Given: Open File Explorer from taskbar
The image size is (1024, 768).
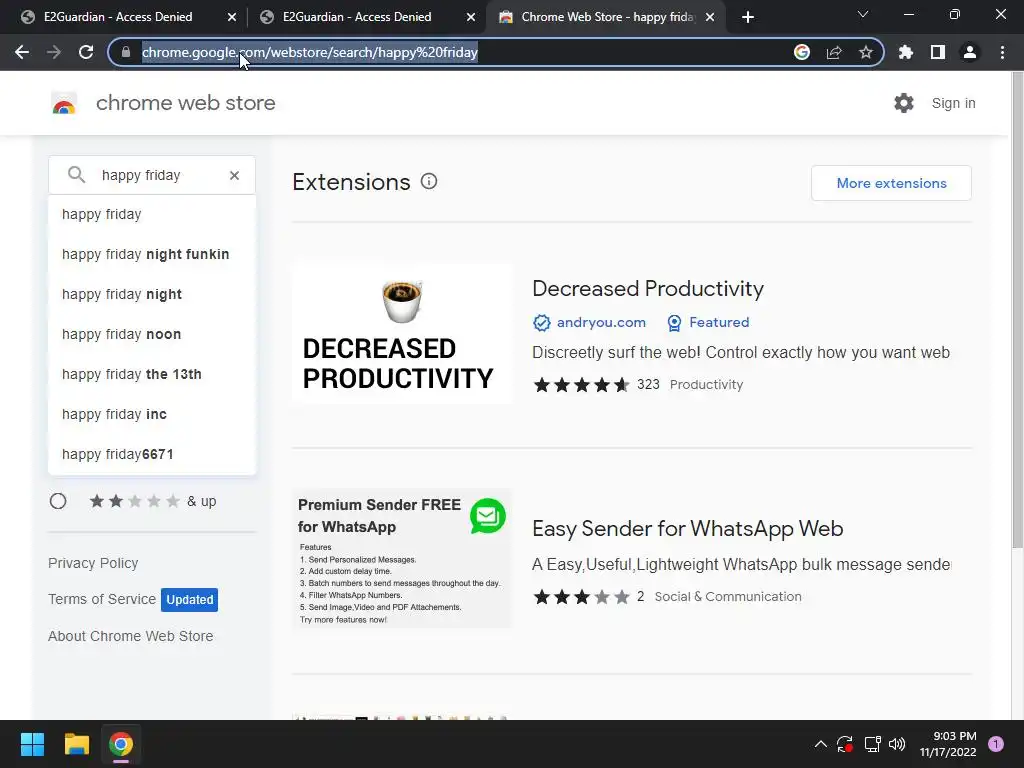Looking at the screenshot, I should click(x=76, y=744).
